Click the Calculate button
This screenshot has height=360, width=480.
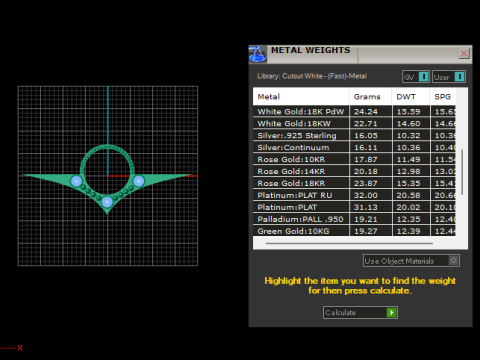[360, 313]
